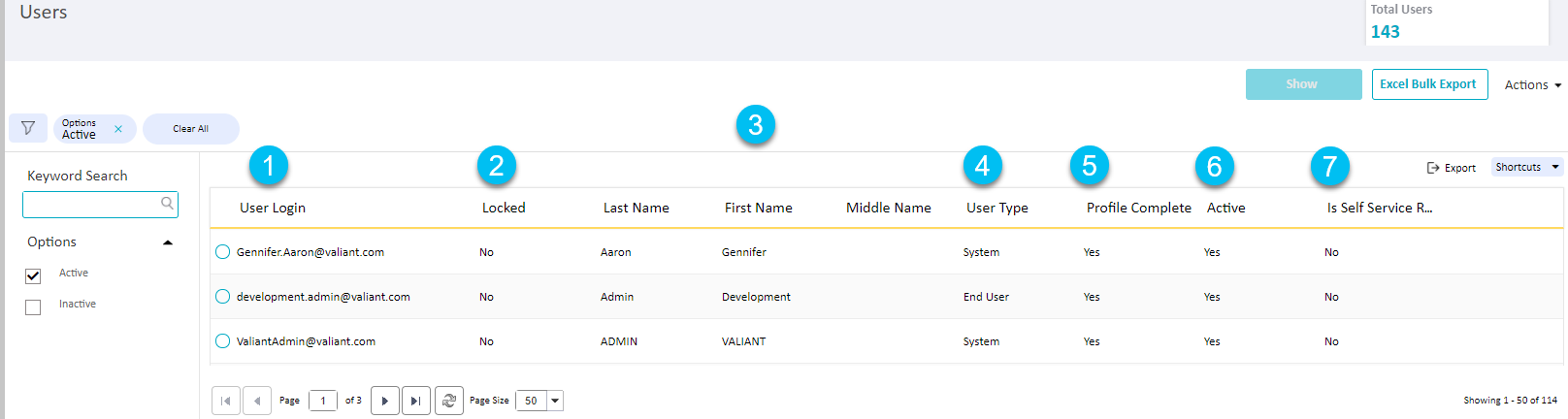Click the ValiantAdmin@valiant.com login cell
The image size is (1568, 419).
point(306,341)
